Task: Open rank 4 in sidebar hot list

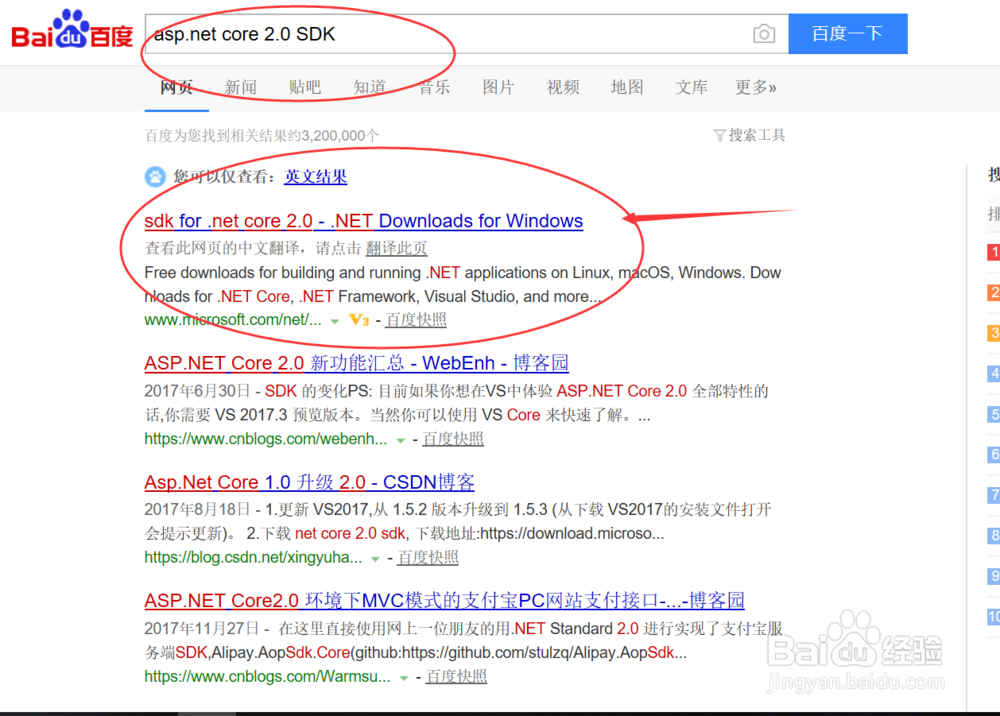Action: point(994,374)
